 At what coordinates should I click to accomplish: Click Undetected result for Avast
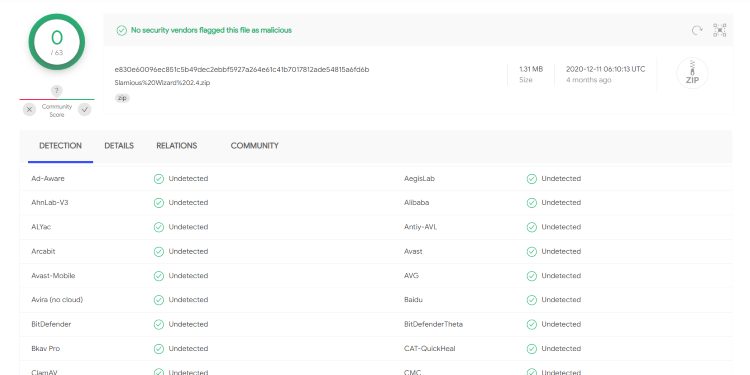(x=561, y=251)
